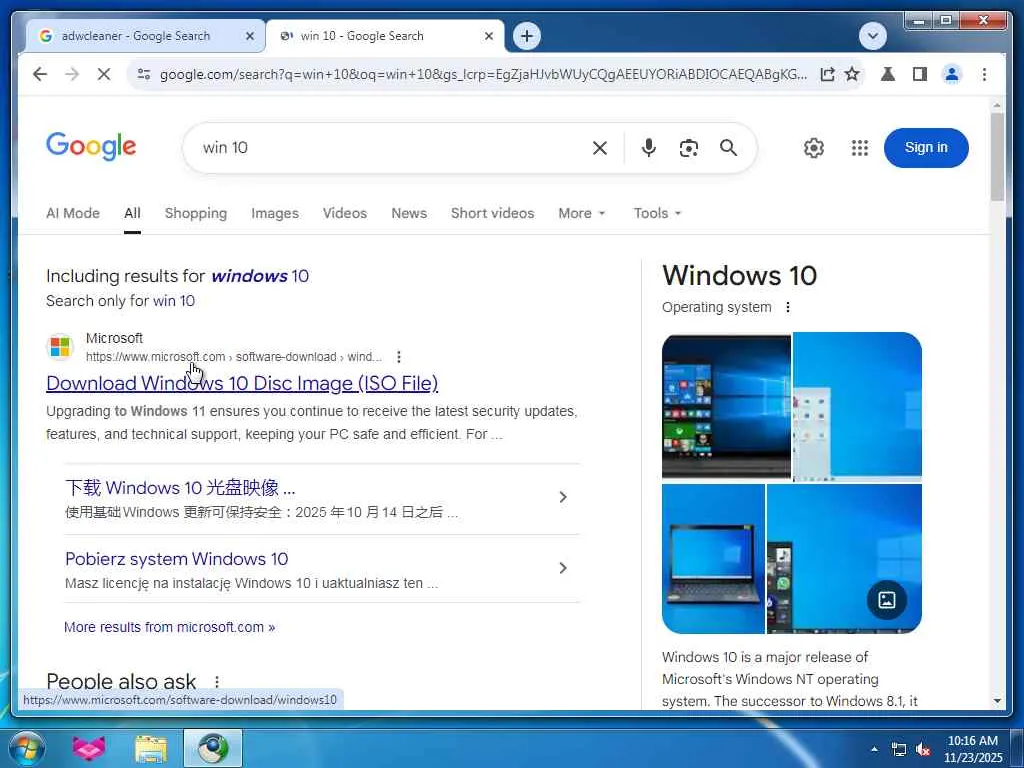This screenshot has height=768, width=1024.
Task: View site information icon in address bar
Action: [144, 74]
